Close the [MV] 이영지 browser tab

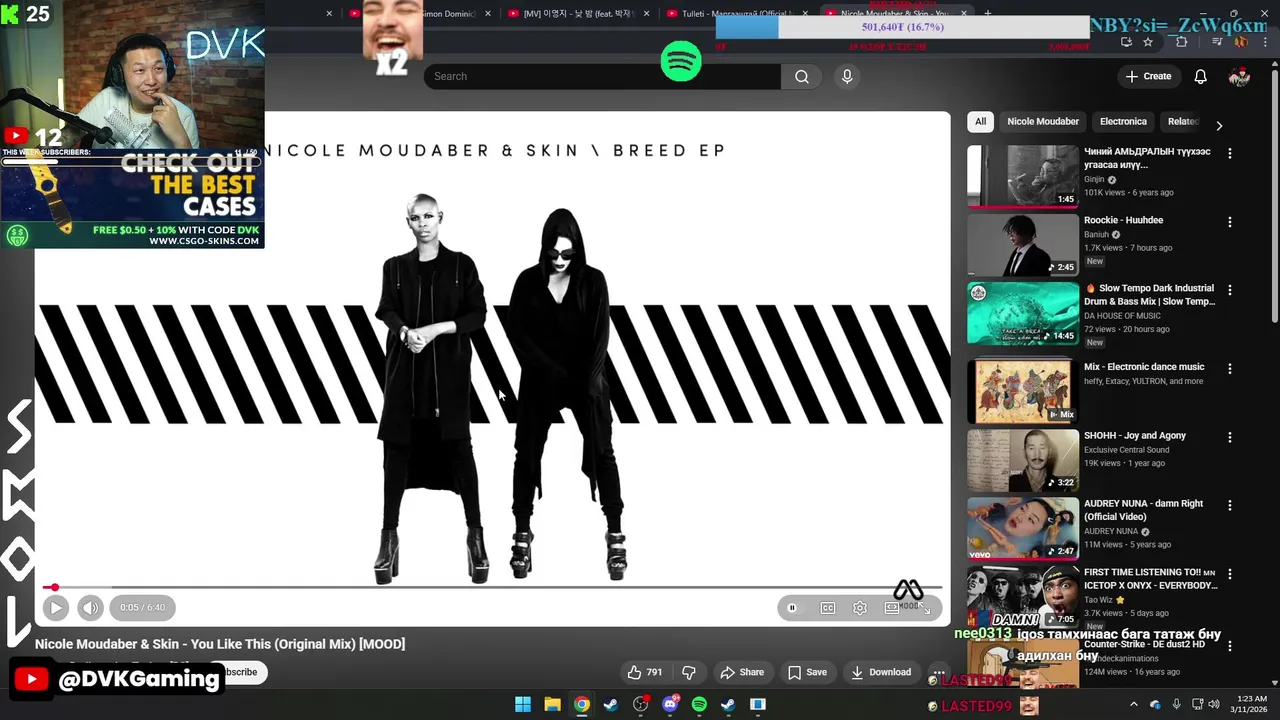[647, 13]
